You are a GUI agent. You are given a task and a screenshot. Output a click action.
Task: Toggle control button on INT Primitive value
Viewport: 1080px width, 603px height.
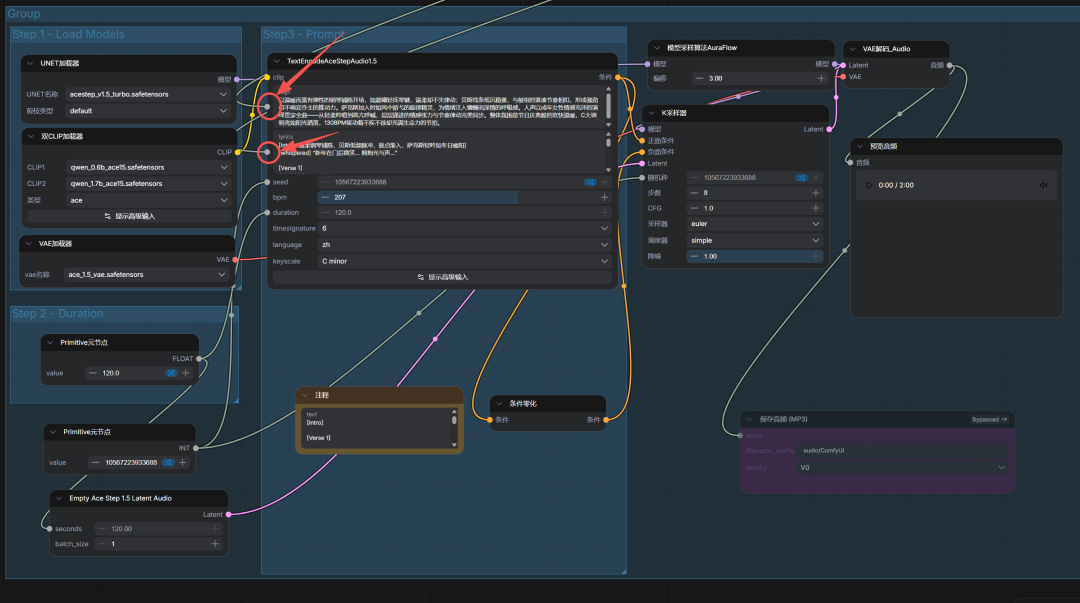[169, 462]
